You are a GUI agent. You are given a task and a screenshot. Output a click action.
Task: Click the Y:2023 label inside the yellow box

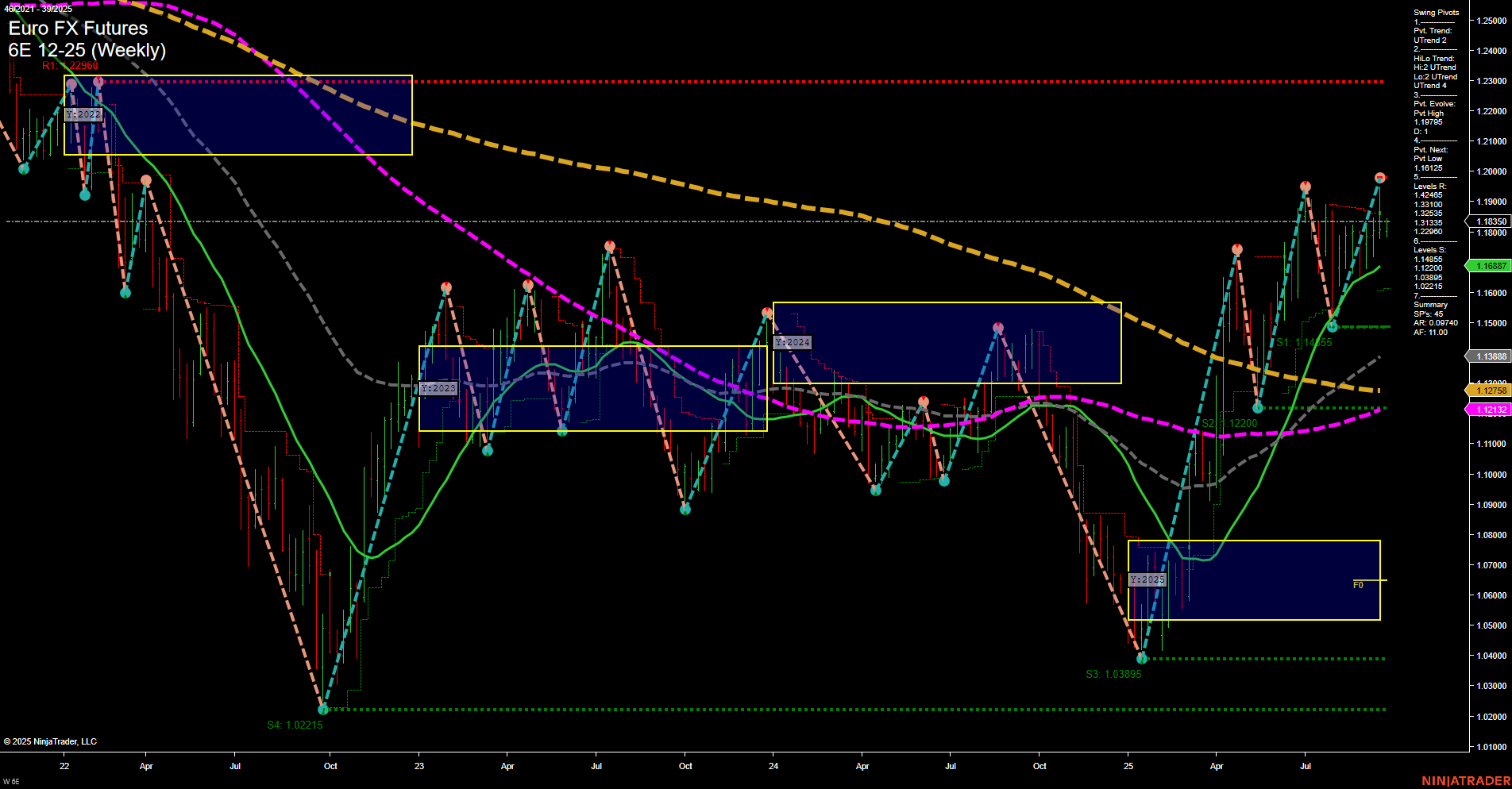438,388
